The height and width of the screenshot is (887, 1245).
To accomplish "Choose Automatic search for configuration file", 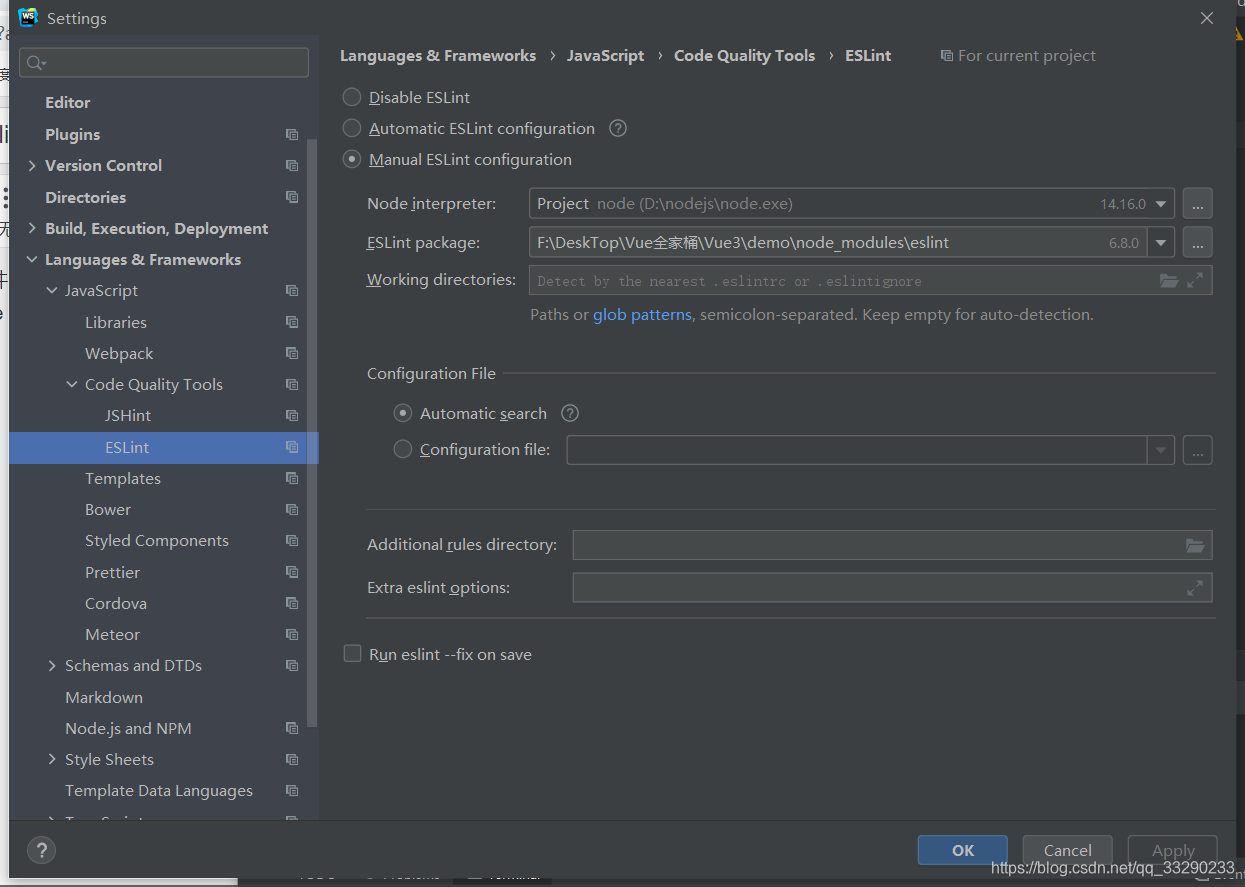I will pyautogui.click(x=403, y=413).
